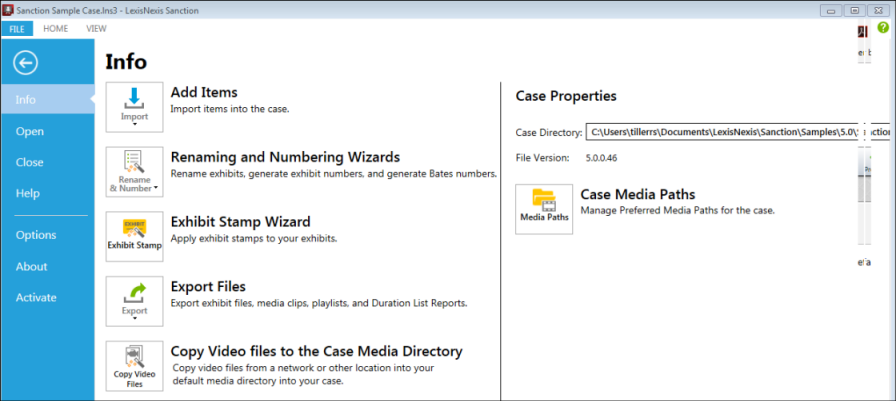Open the Import button for adding items
Screen dimensions: 896x401
pos(134,107)
